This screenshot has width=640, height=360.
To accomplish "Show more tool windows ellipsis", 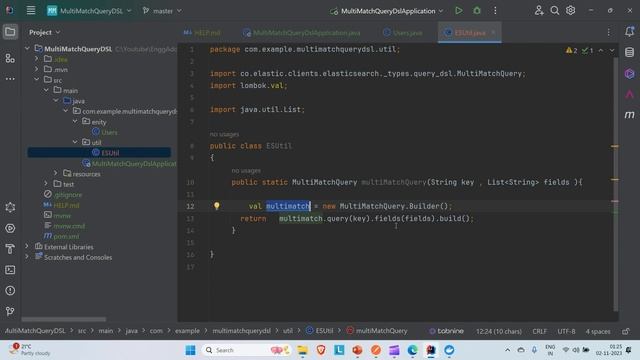I will [x=10, y=79].
